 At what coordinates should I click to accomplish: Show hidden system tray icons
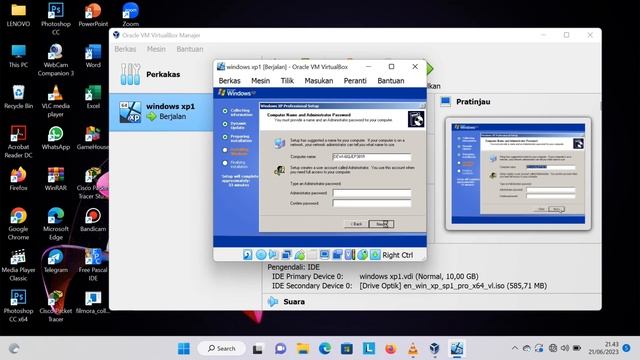pos(515,349)
